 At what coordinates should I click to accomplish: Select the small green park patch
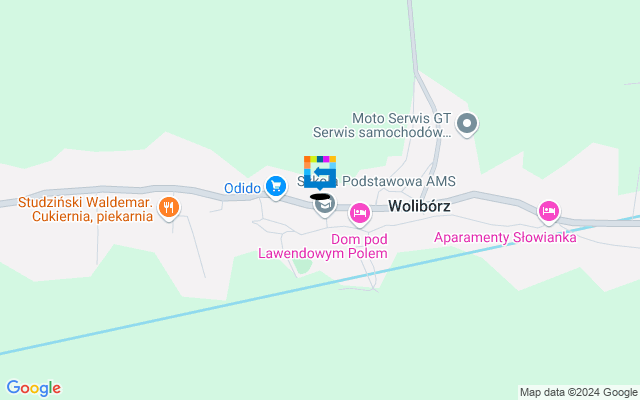(x=302, y=265)
